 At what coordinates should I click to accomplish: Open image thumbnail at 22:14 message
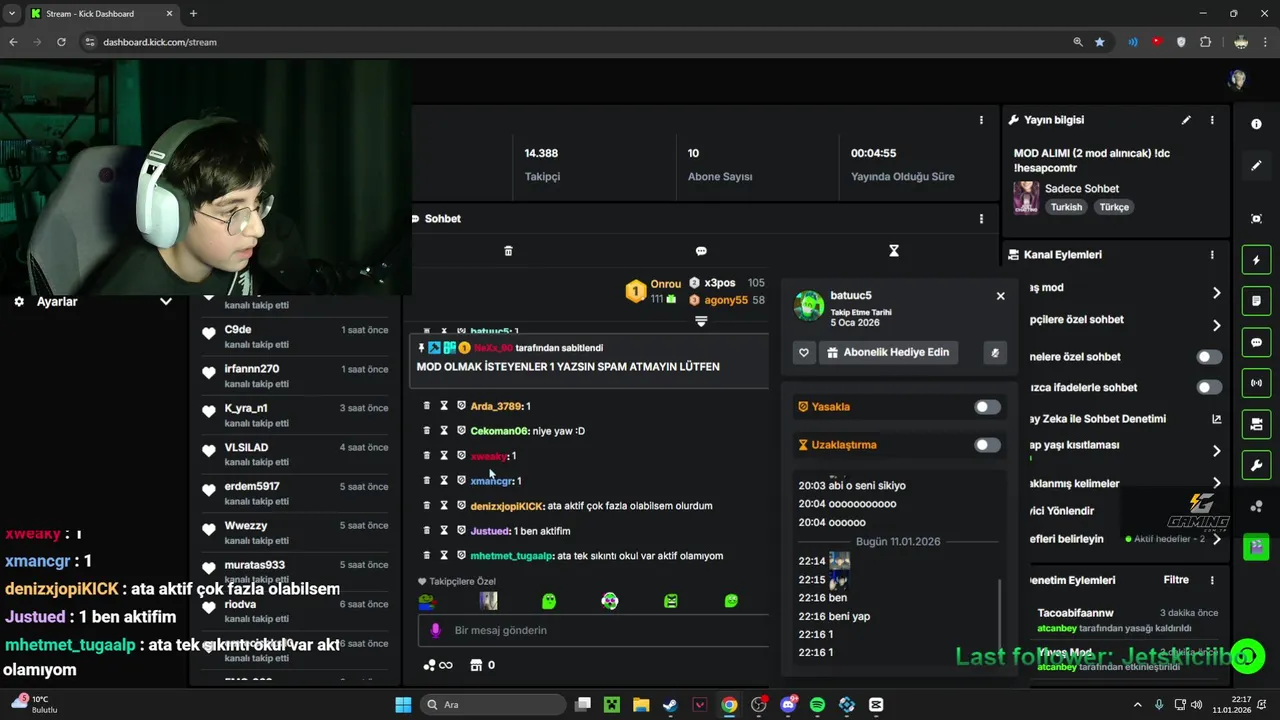[x=839, y=561]
